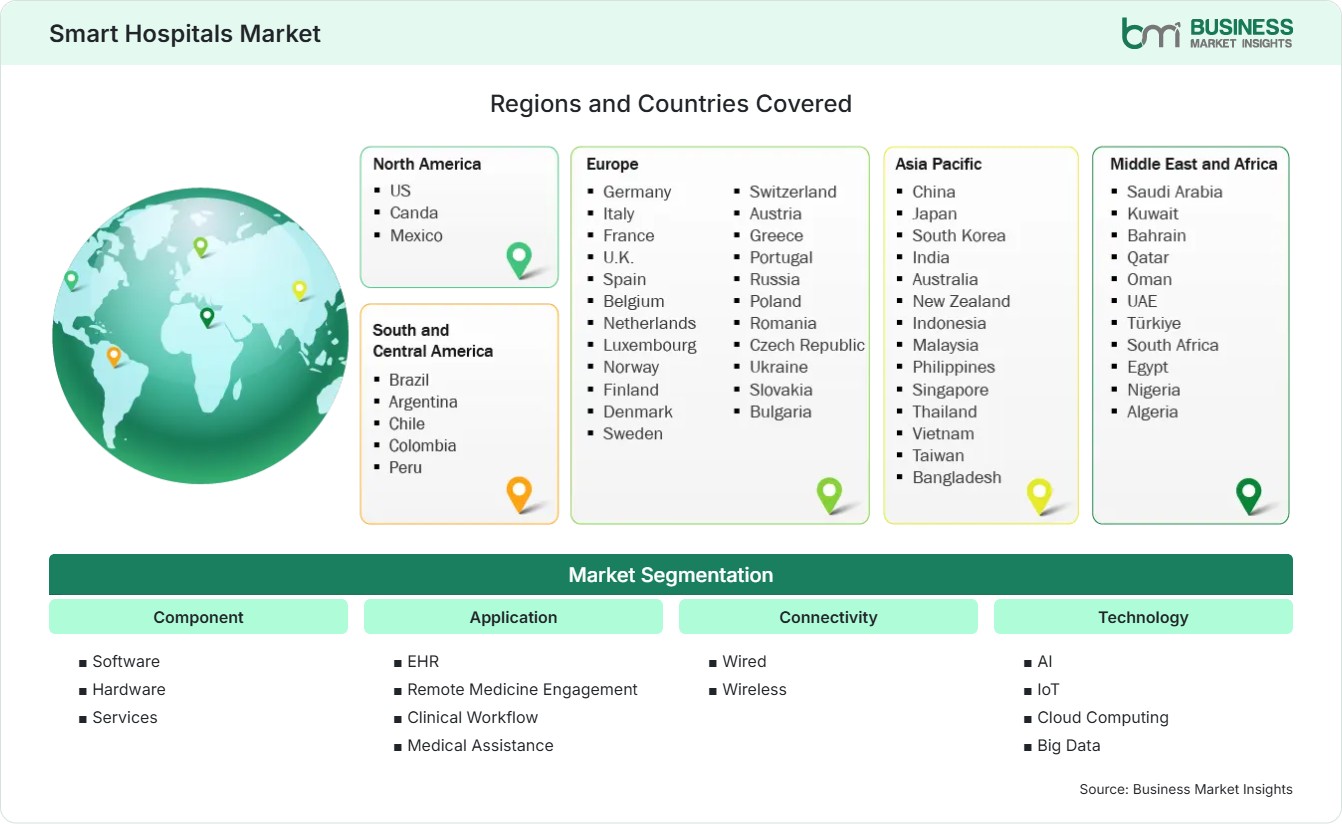Click Argentina in the country list
This screenshot has height=824, width=1342.
coord(423,401)
